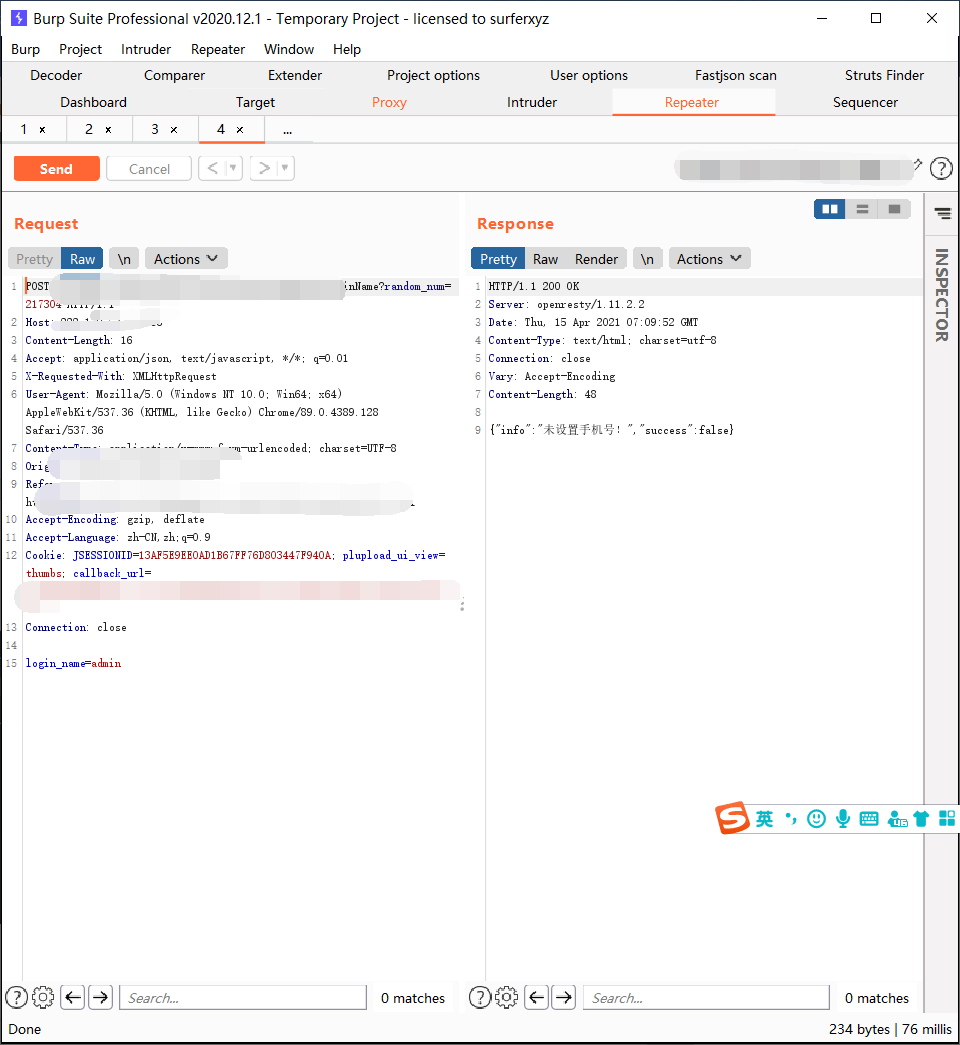Go to next request in history

click(x=265, y=168)
